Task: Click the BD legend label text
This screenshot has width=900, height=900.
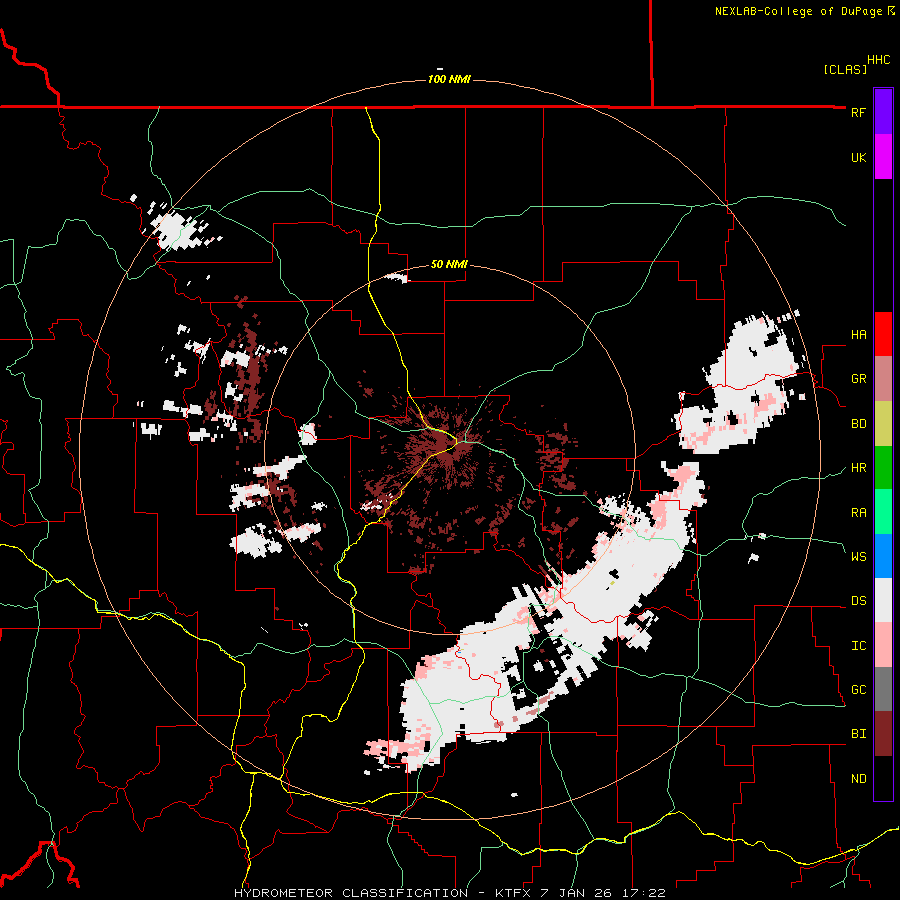Action: pyautogui.click(x=858, y=424)
